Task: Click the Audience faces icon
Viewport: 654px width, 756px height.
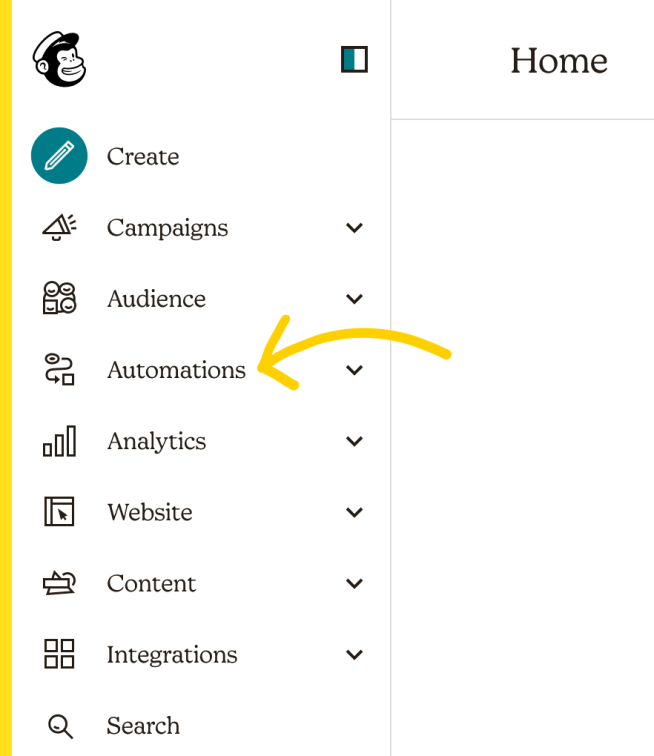Action: pyautogui.click(x=59, y=298)
